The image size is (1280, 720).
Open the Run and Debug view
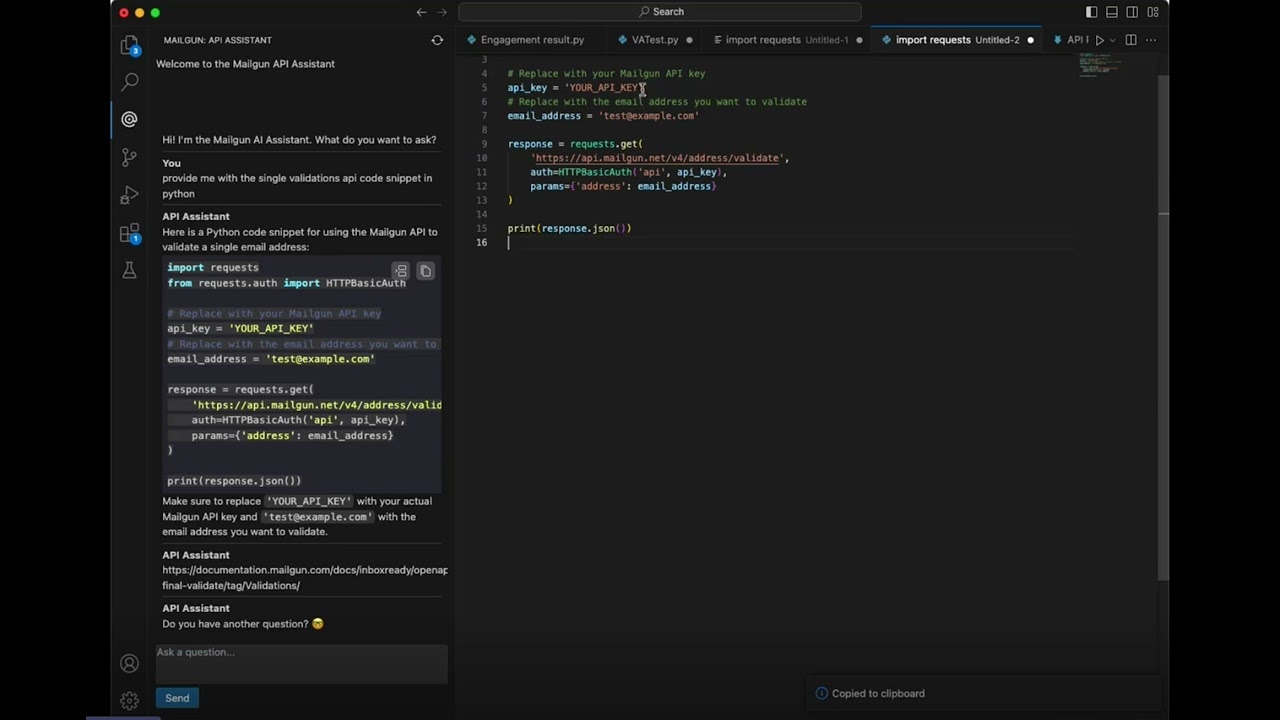[x=129, y=195]
